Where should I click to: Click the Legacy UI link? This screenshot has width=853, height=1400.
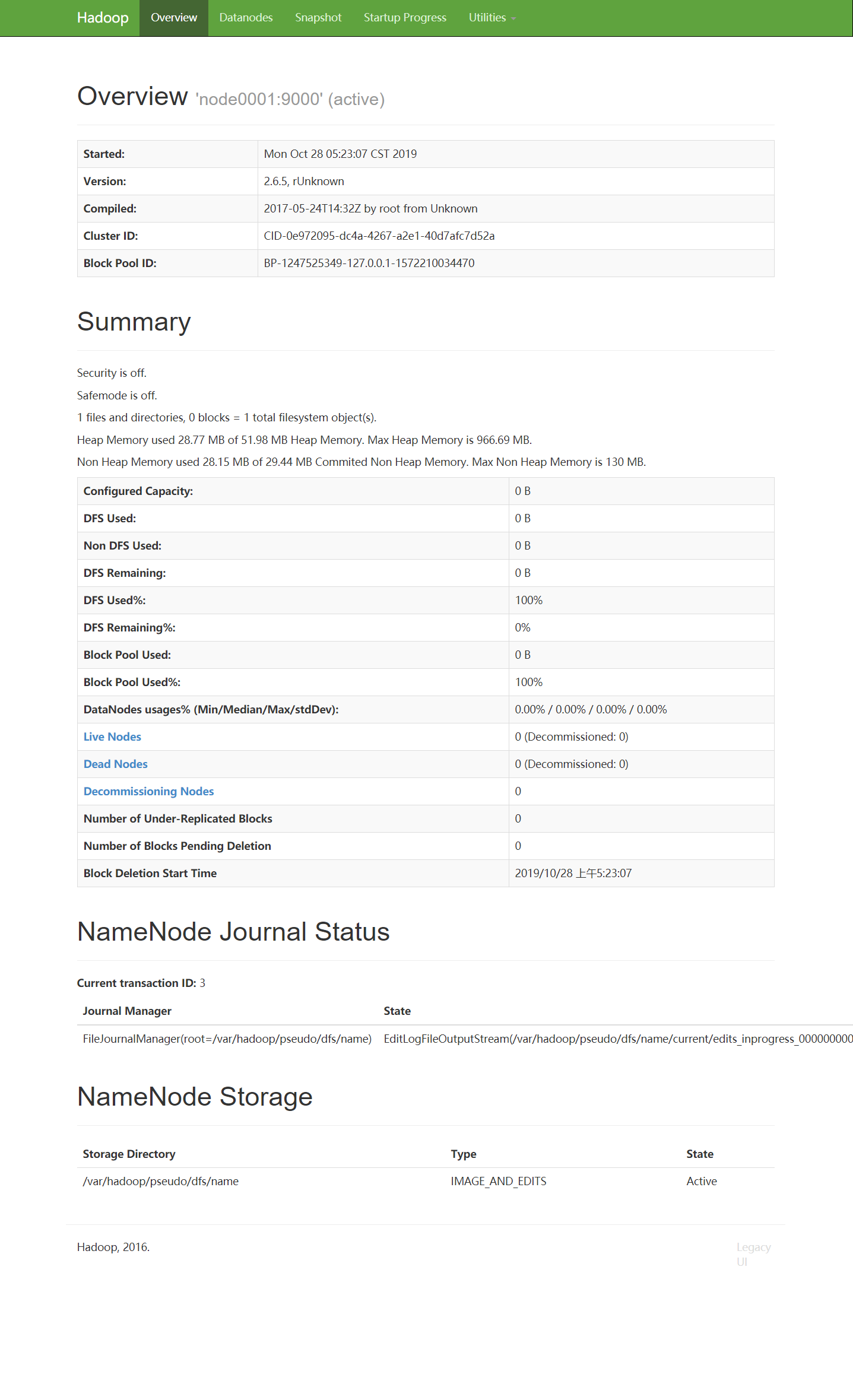click(x=753, y=1254)
